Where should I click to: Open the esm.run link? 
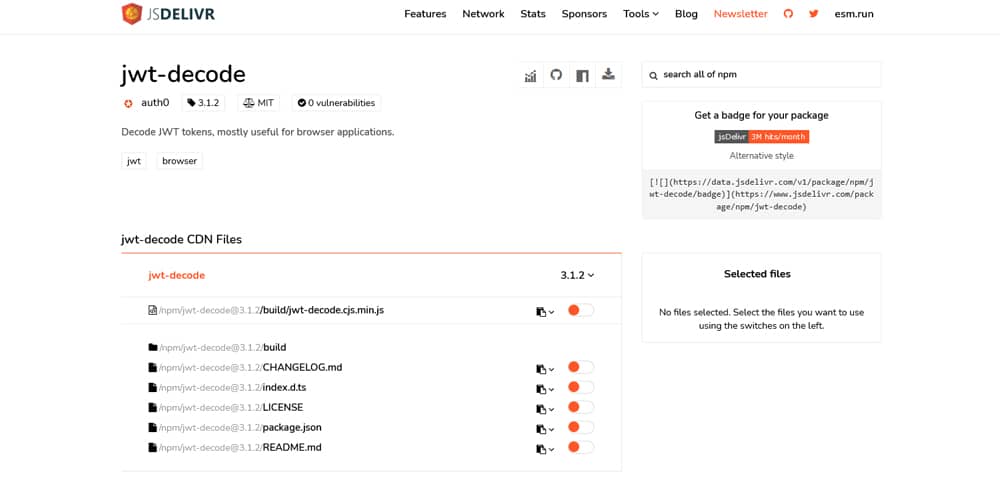point(854,13)
